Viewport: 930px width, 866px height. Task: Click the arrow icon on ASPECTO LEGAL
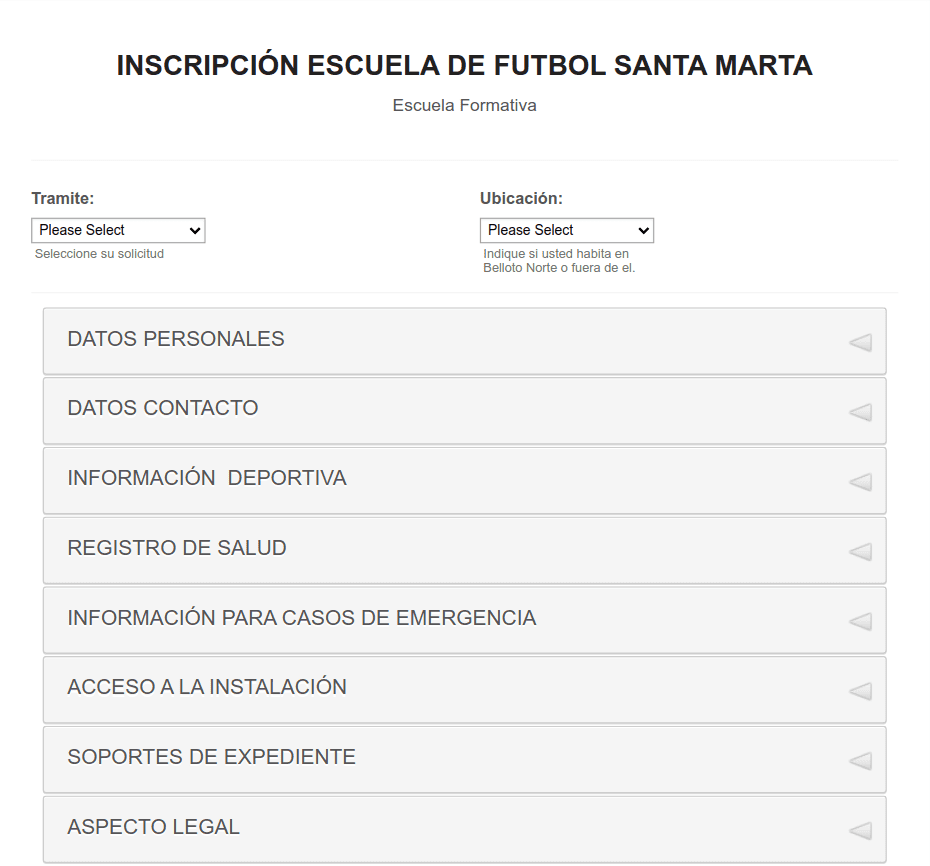point(861,830)
